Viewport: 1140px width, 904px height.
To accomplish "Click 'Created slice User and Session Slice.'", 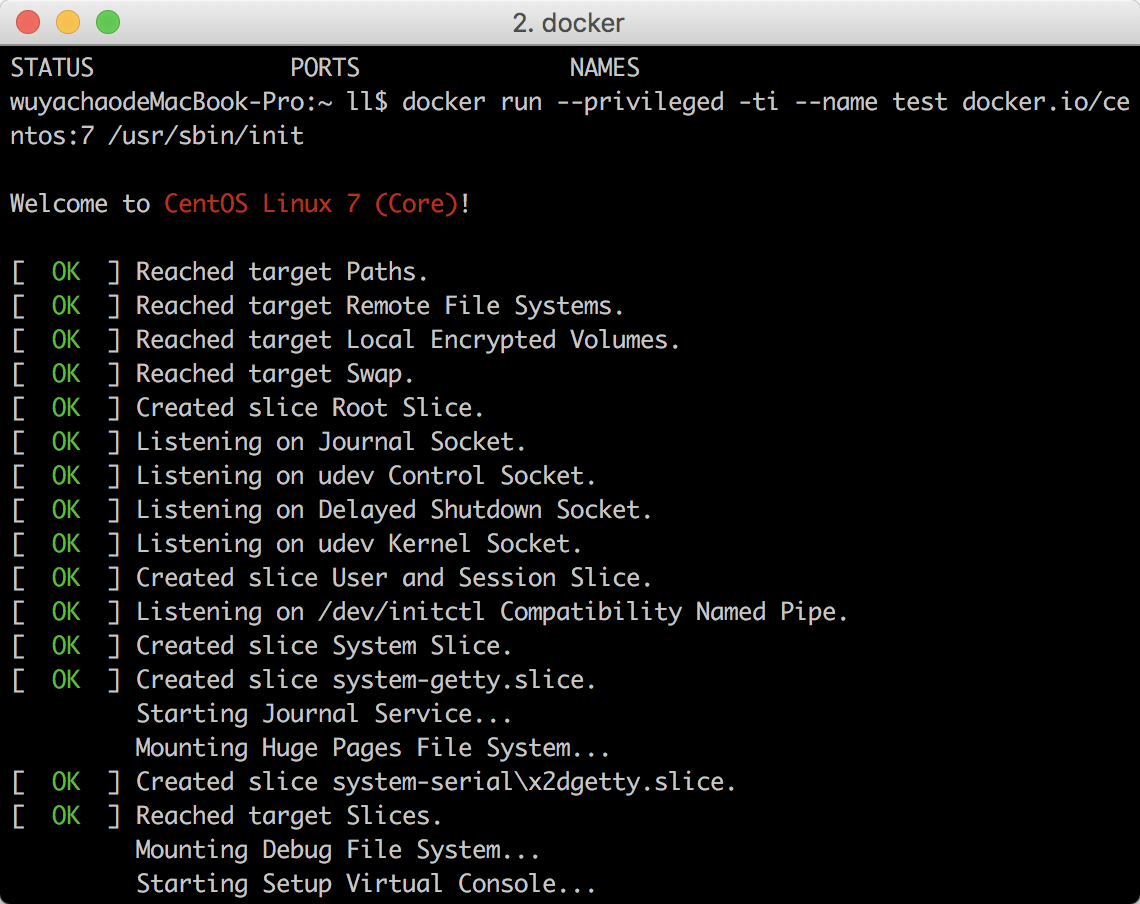I will 394,578.
